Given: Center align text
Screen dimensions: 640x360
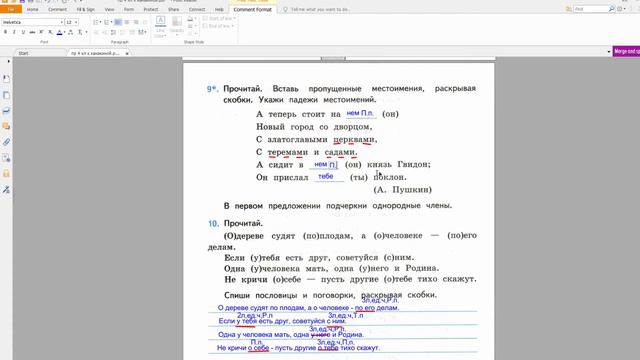Looking at the screenshot, I should coord(127,22).
